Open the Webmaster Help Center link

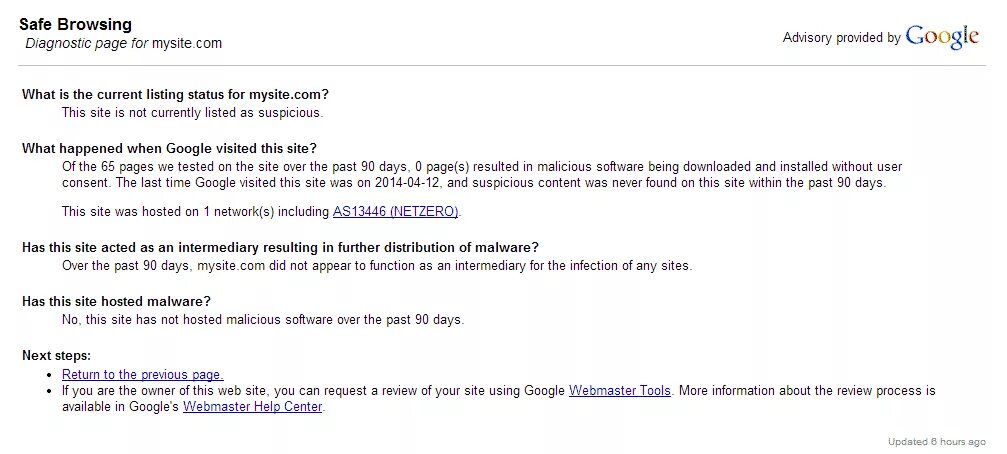tap(252, 406)
